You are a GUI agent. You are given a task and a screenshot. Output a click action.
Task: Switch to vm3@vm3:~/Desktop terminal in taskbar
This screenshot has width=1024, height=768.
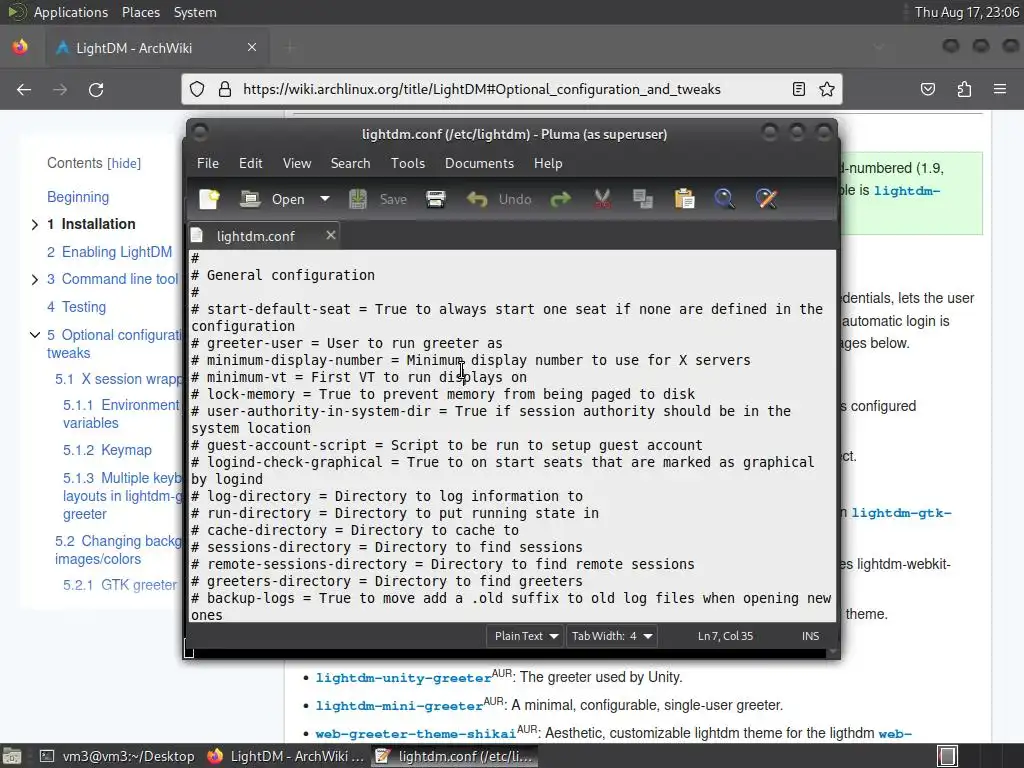118,756
